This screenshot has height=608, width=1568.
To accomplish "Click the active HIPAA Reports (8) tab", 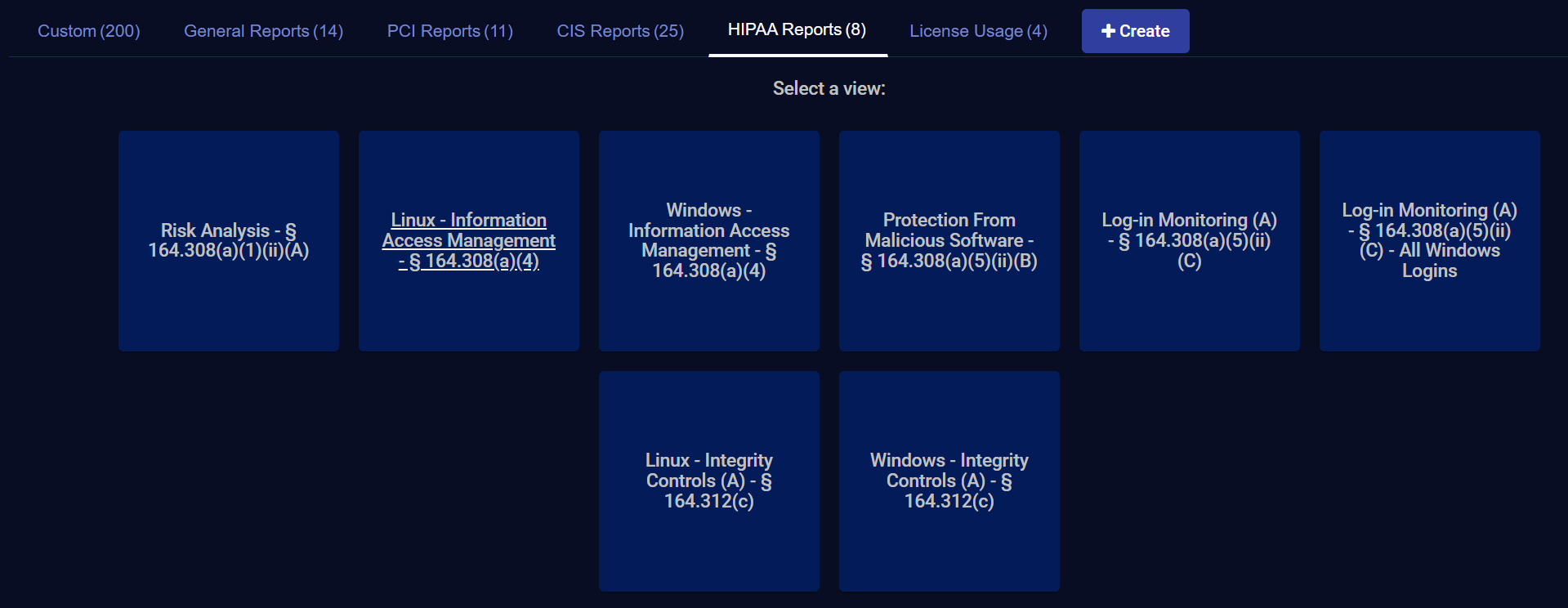I will 797,30.
